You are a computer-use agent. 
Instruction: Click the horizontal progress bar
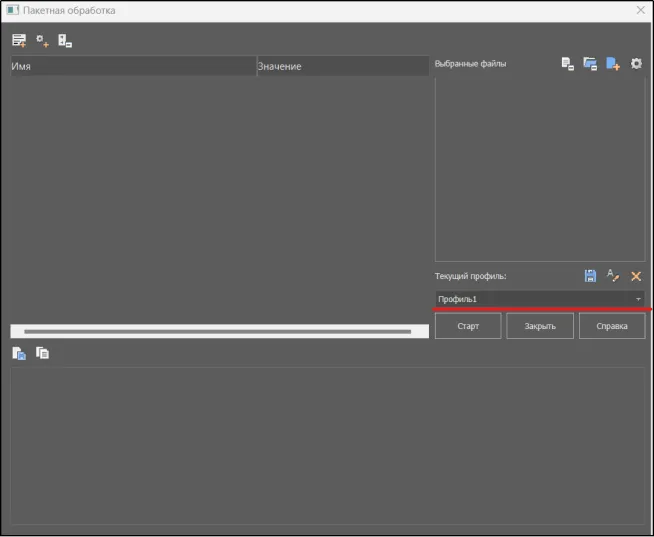(x=218, y=331)
